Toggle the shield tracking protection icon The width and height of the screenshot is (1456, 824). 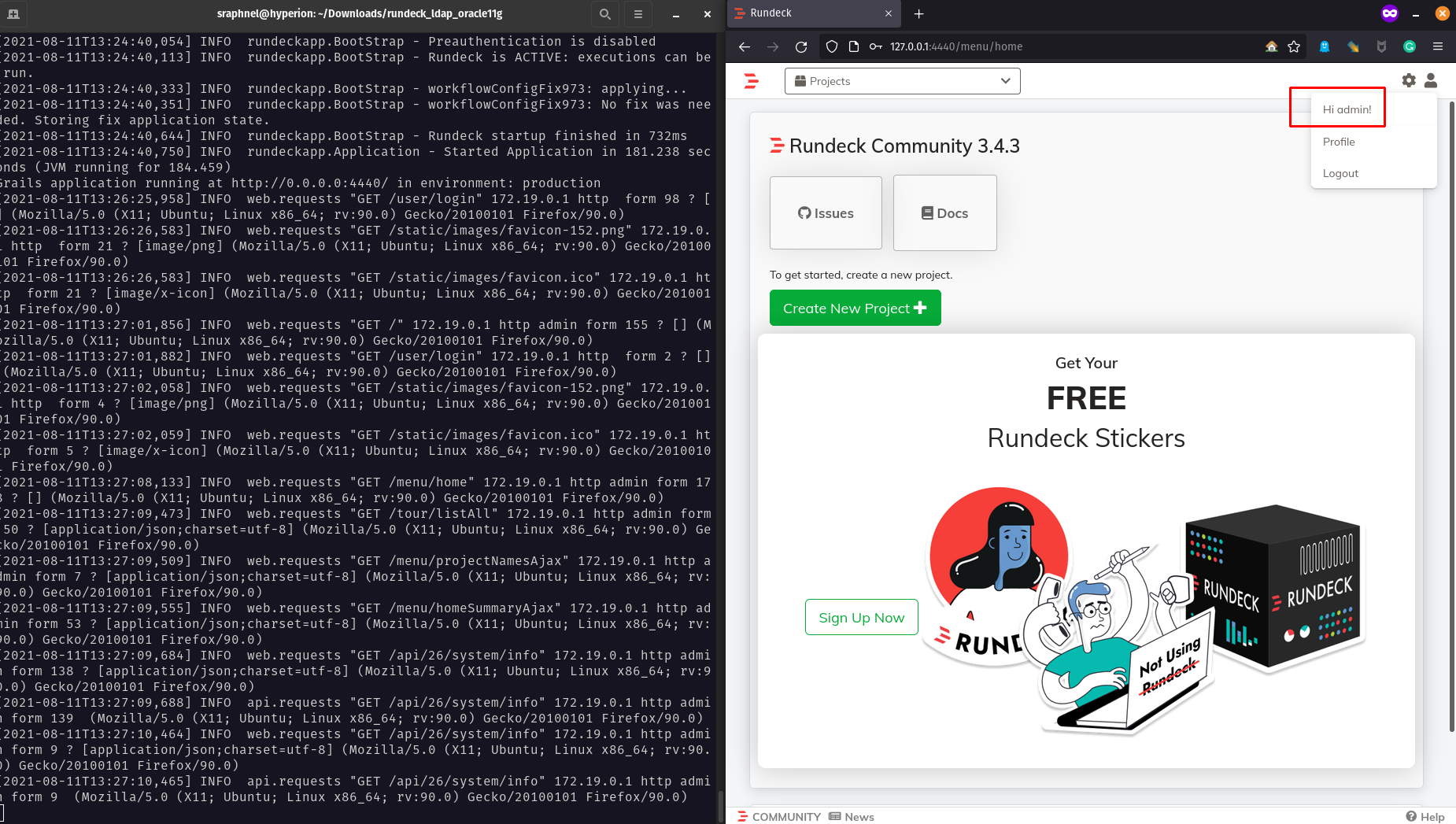(831, 46)
